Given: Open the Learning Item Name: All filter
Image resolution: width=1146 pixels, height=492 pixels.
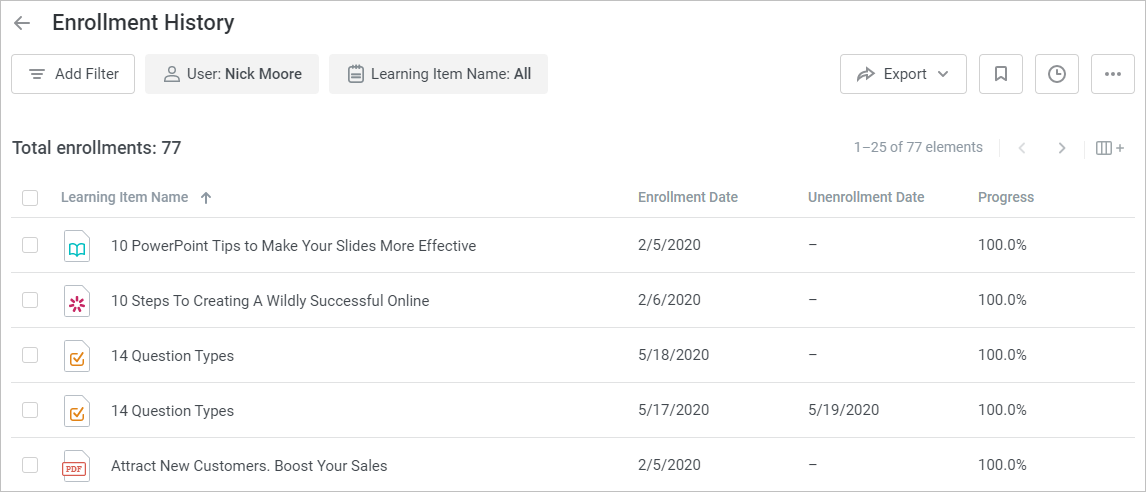Looking at the screenshot, I should pyautogui.click(x=438, y=74).
